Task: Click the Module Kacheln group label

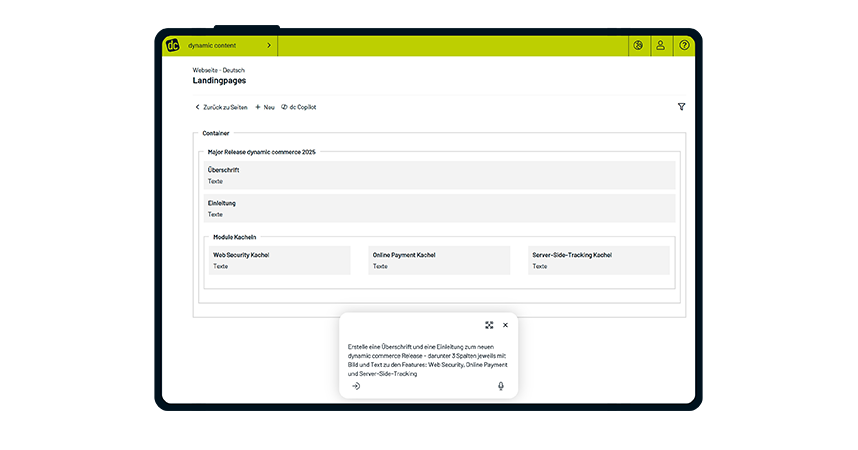Action: click(235, 237)
